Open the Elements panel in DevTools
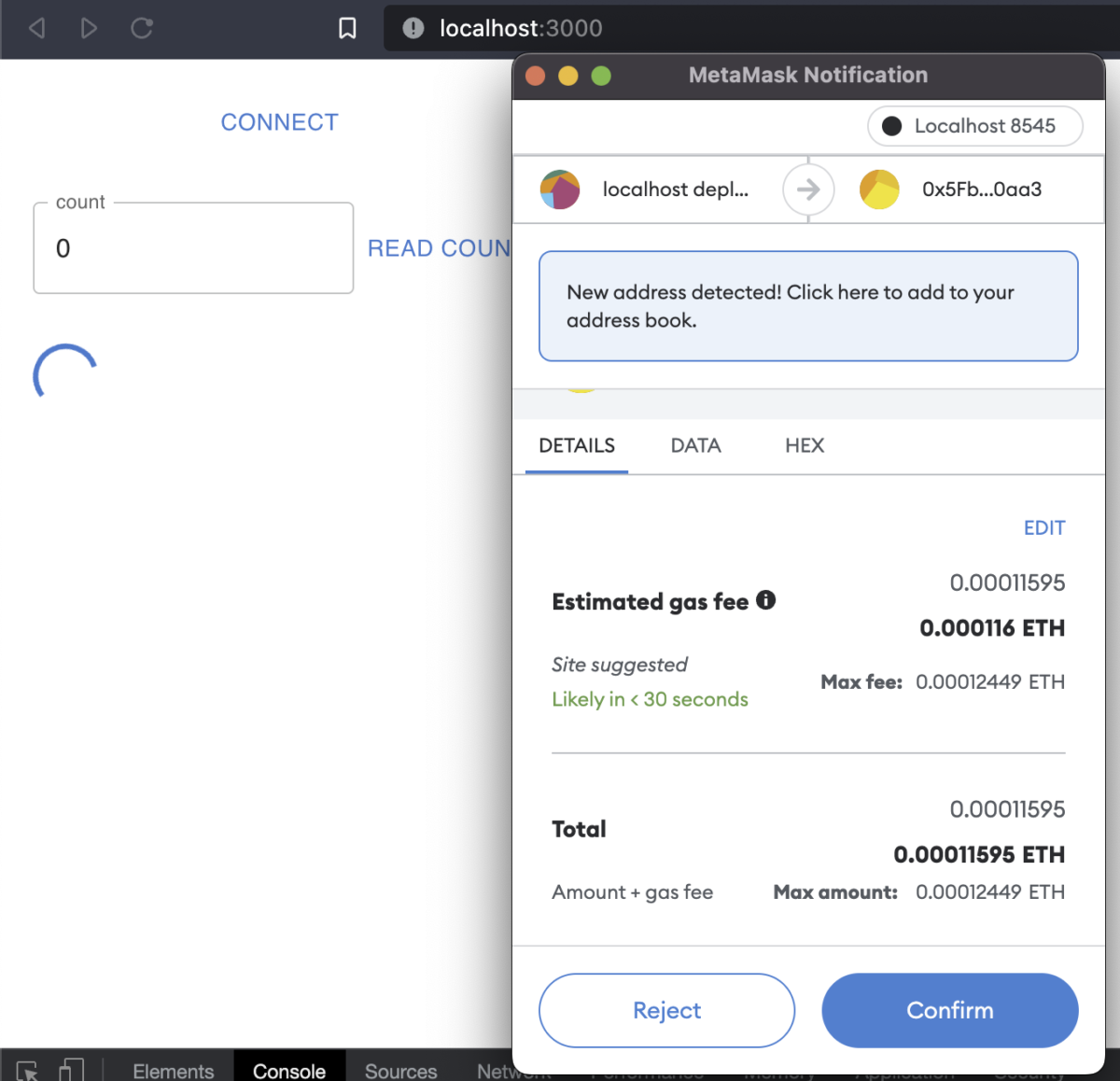Image resolution: width=1120 pixels, height=1081 pixels. [173, 1072]
